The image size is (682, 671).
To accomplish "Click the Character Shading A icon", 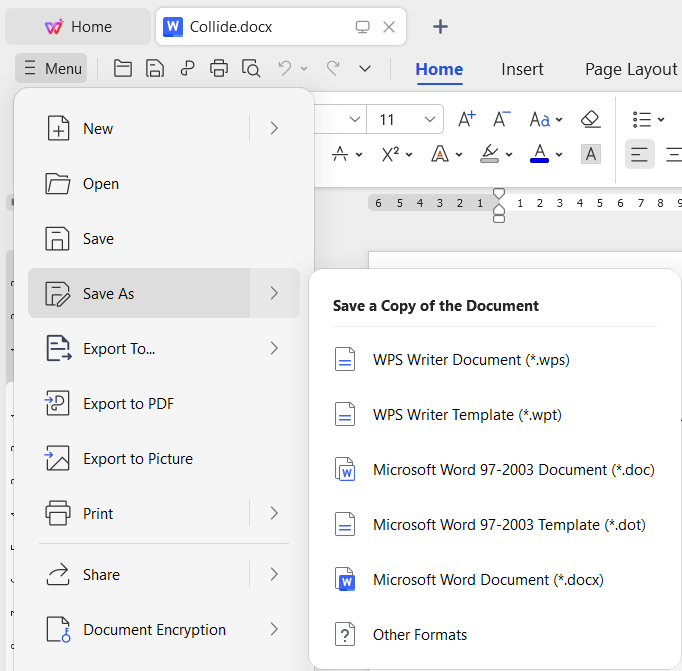I will pyautogui.click(x=591, y=154).
